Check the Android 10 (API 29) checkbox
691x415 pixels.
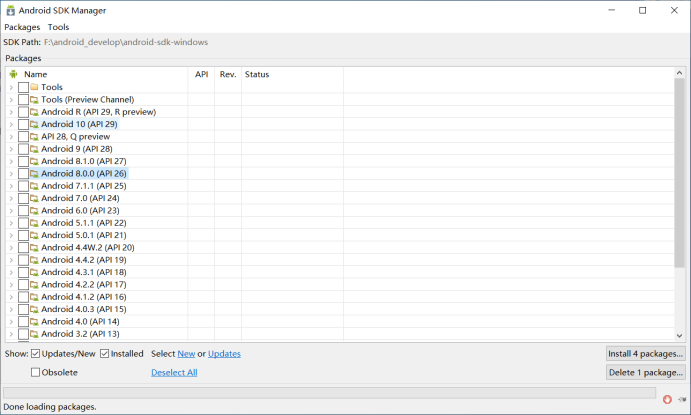click(x=23, y=124)
